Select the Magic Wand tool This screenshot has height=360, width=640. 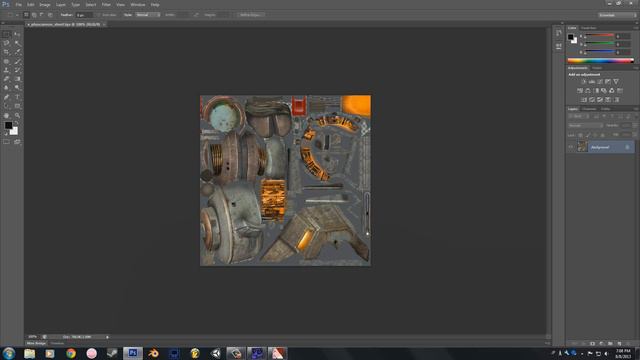tap(17, 43)
